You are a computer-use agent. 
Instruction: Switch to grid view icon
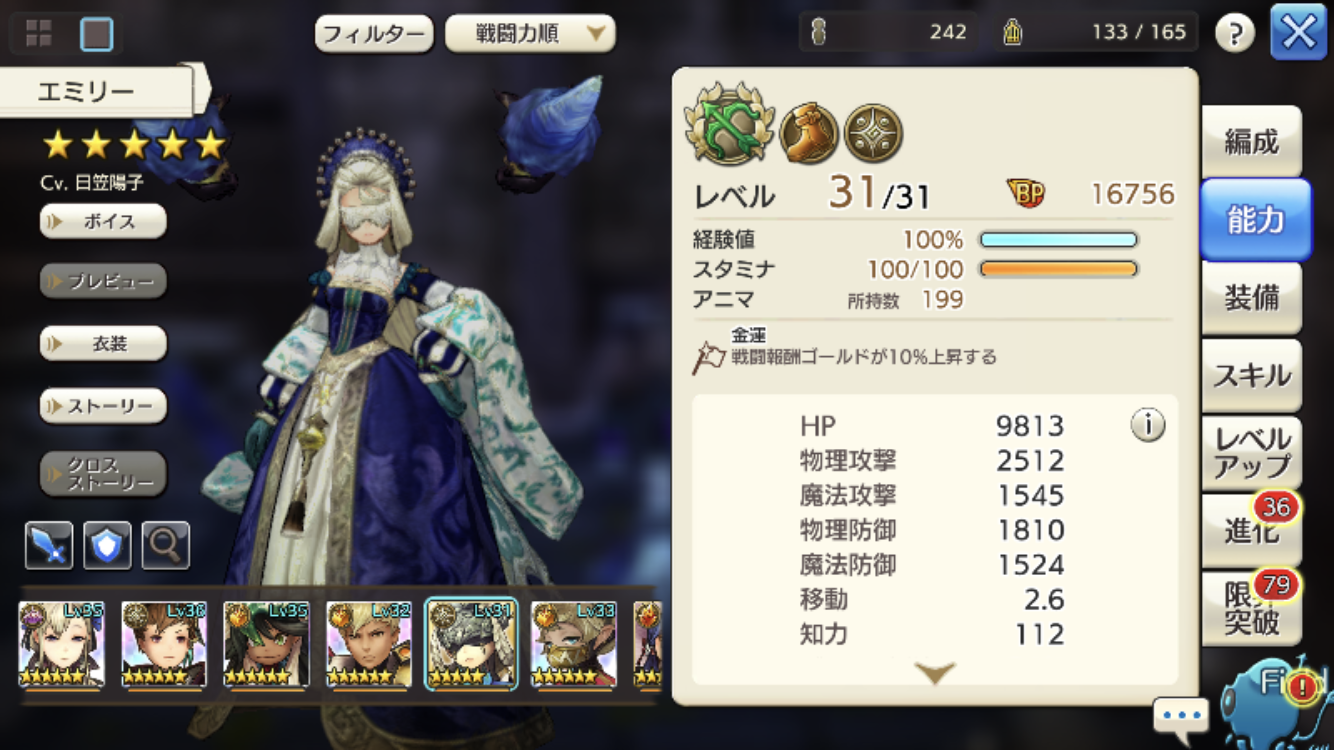[x=39, y=34]
